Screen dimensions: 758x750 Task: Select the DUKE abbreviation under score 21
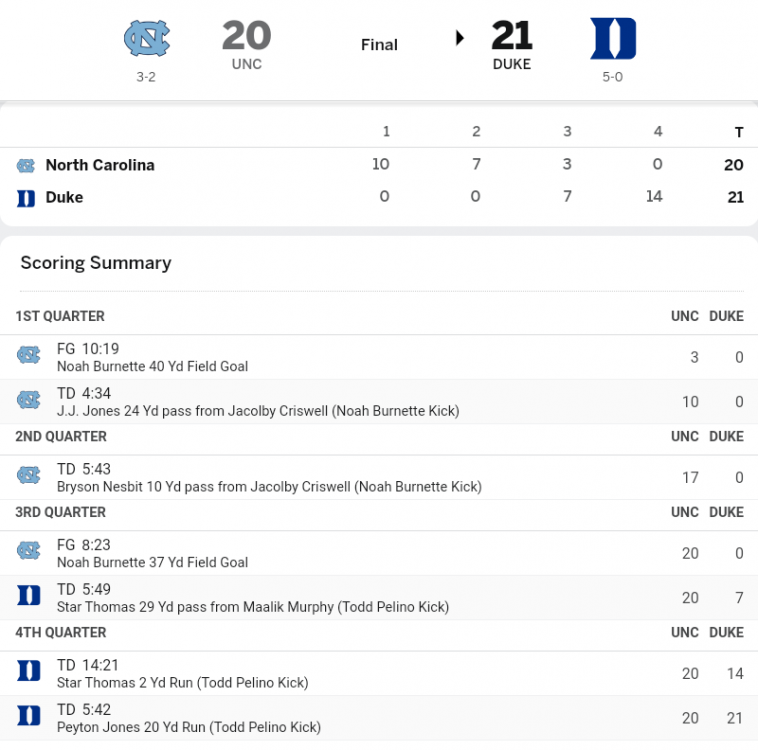click(512, 64)
